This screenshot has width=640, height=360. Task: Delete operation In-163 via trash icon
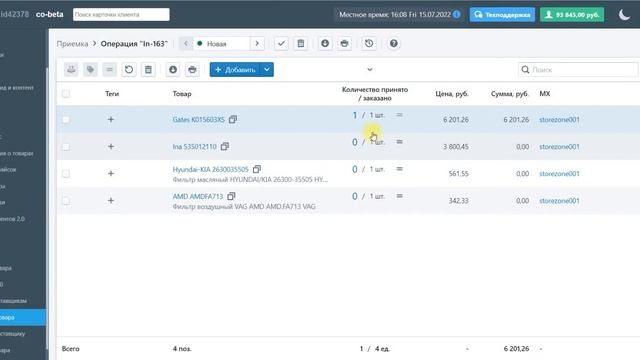coord(301,43)
